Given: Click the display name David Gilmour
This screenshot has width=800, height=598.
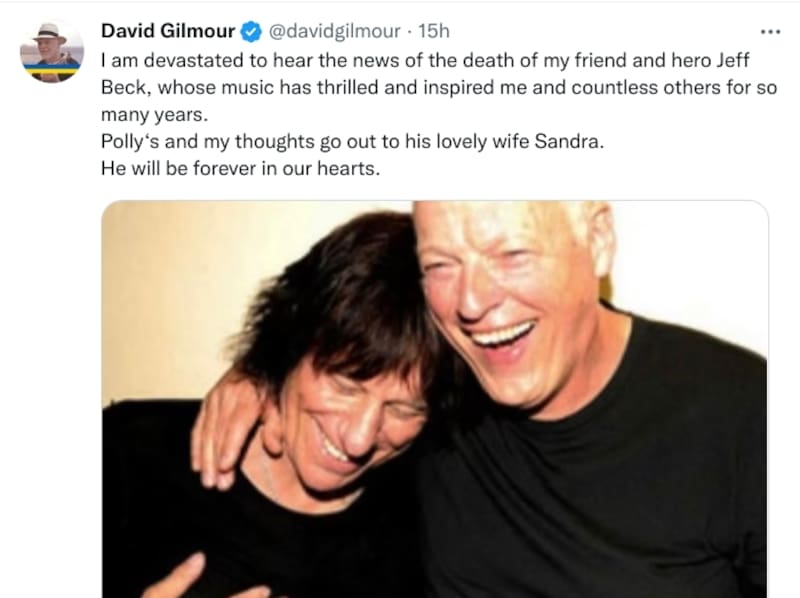Looking at the screenshot, I should [168, 31].
